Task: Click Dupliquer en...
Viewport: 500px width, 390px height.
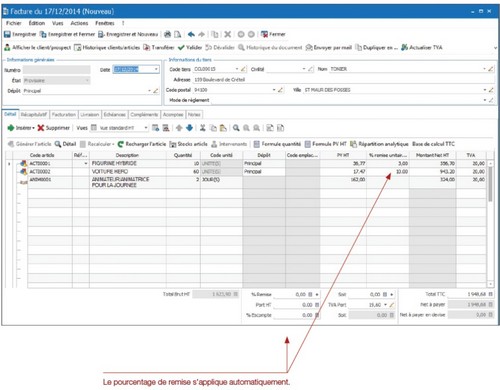Action: point(376,48)
